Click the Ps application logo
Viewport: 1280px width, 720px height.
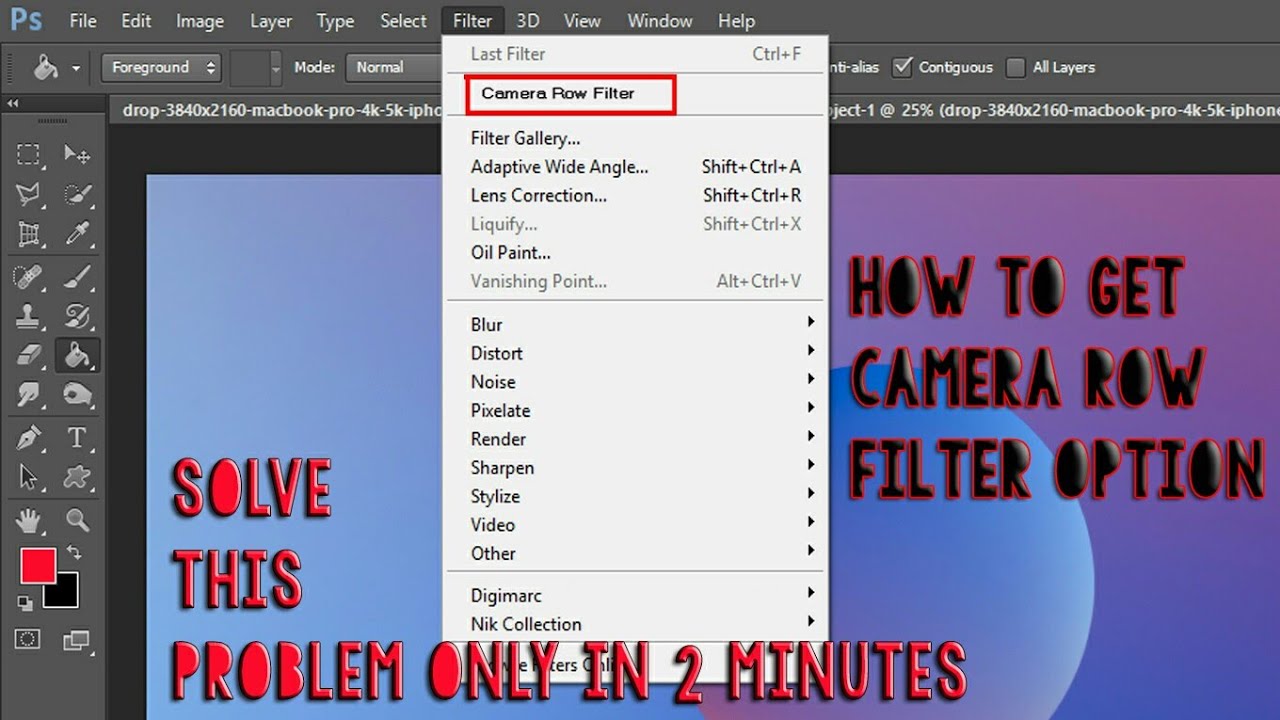tap(26, 19)
